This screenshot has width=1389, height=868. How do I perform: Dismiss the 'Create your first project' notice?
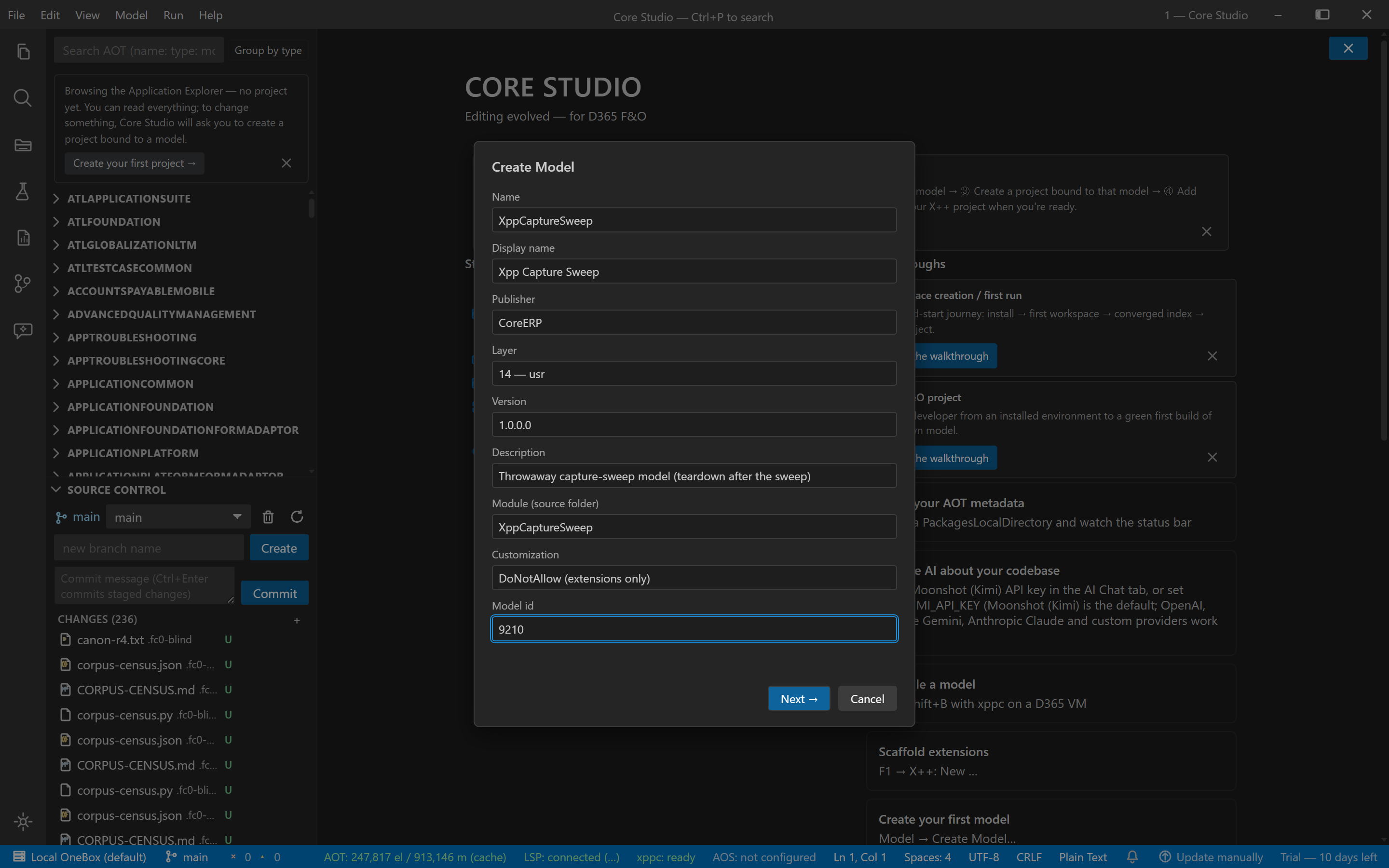click(x=286, y=163)
